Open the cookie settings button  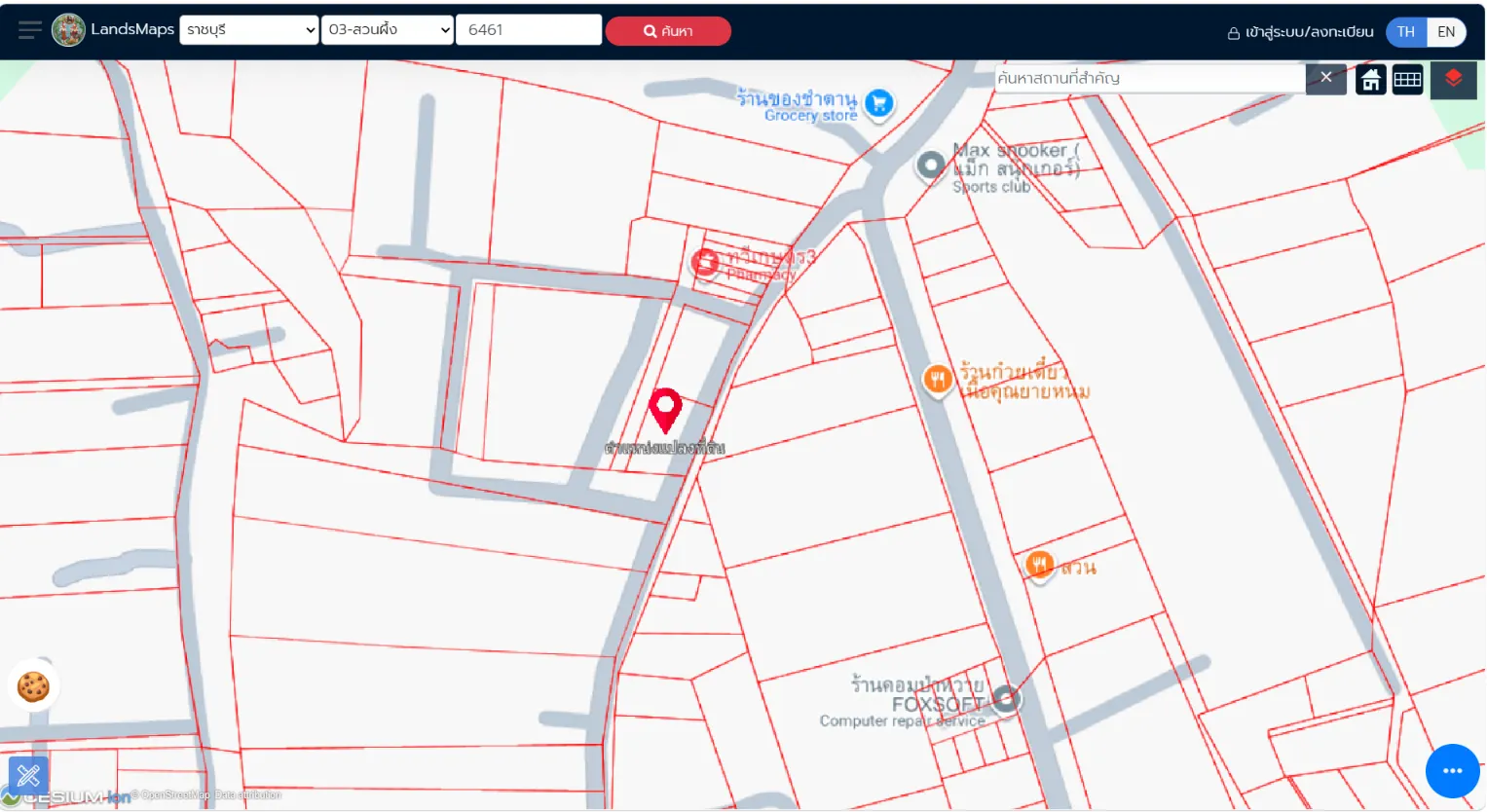click(33, 686)
